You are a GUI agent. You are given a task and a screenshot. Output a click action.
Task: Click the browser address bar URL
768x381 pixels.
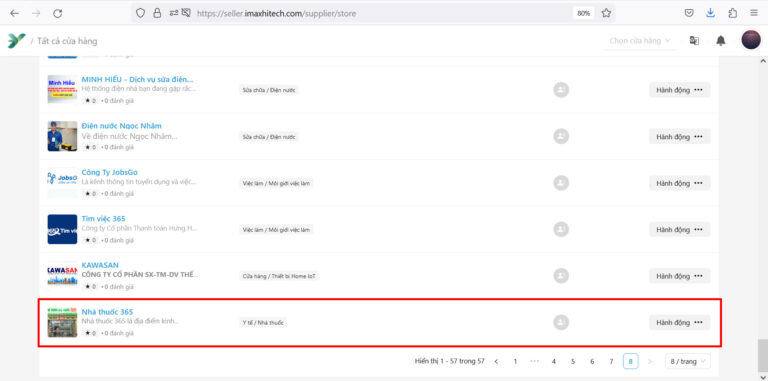[x=276, y=13]
